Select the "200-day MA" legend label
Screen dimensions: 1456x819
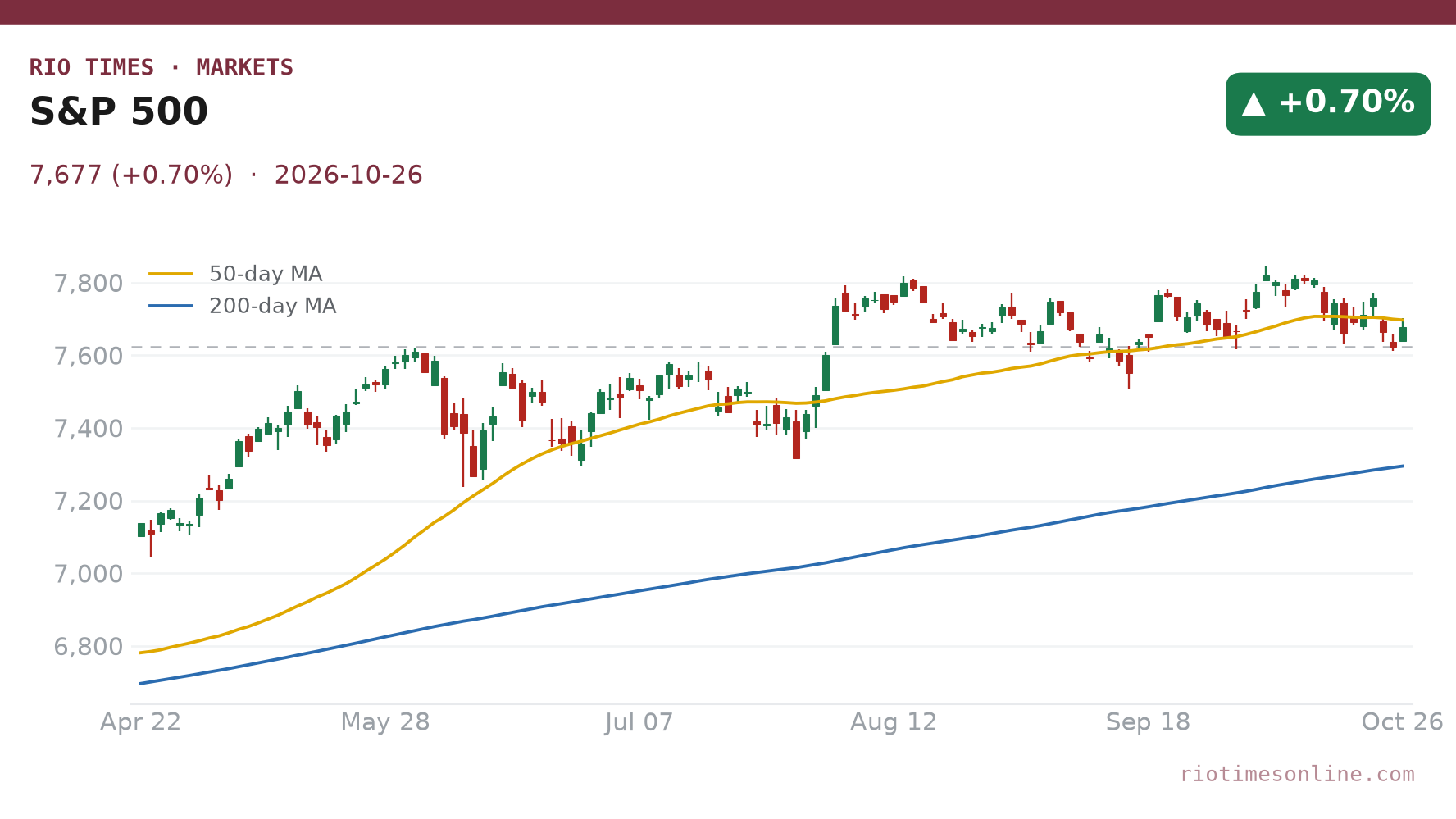(273, 306)
